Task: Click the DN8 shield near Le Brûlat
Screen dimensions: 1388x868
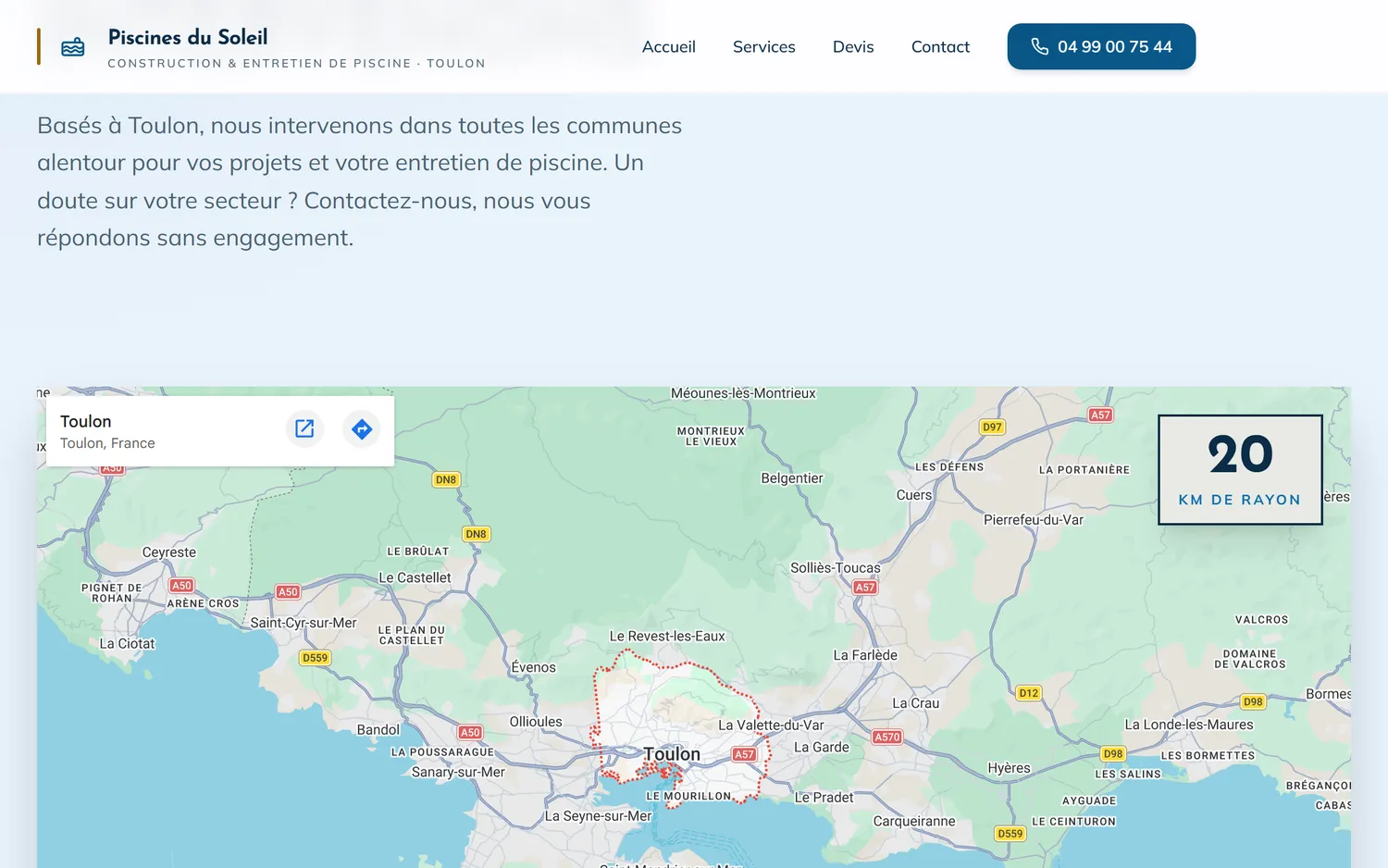Action: pyautogui.click(x=476, y=534)
